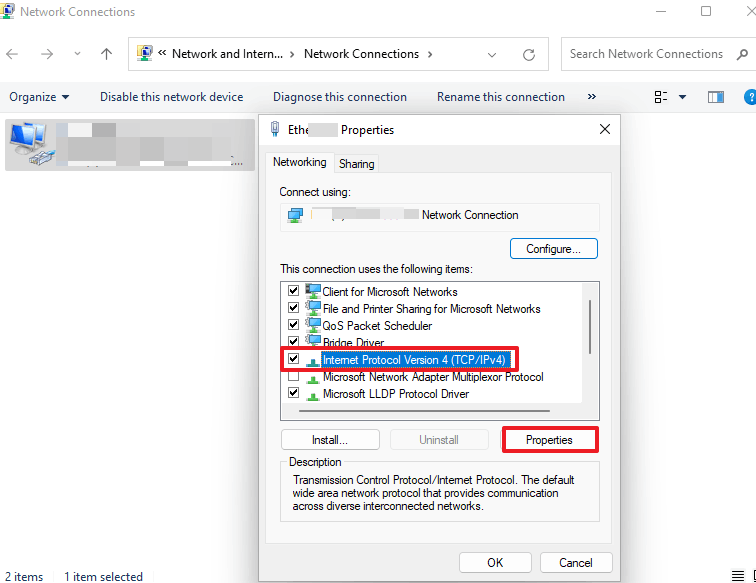The width and height of the screenshot is (756, 583).
Task: Select Client for Microsoft Networks text
Action: [390, 292]
